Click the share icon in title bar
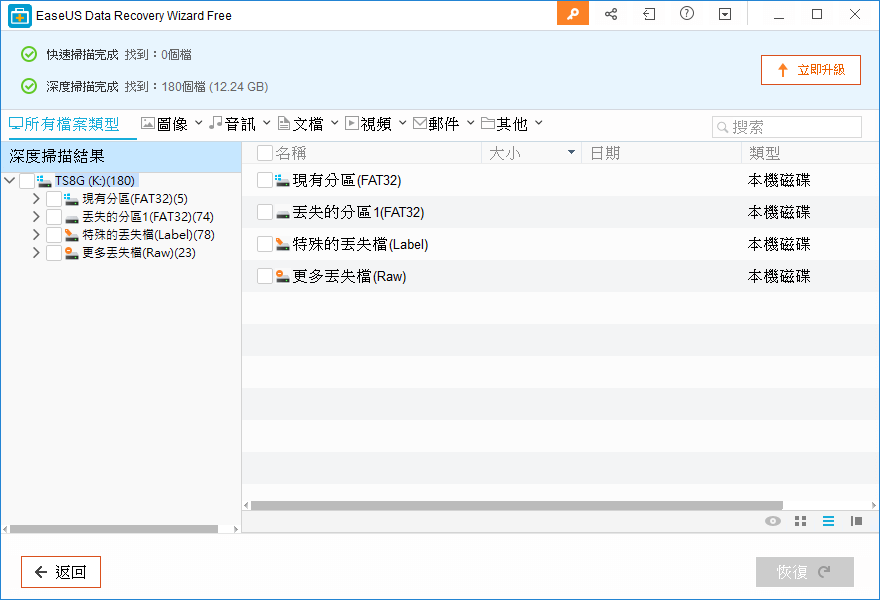The image size is (880, 600). 611,14
